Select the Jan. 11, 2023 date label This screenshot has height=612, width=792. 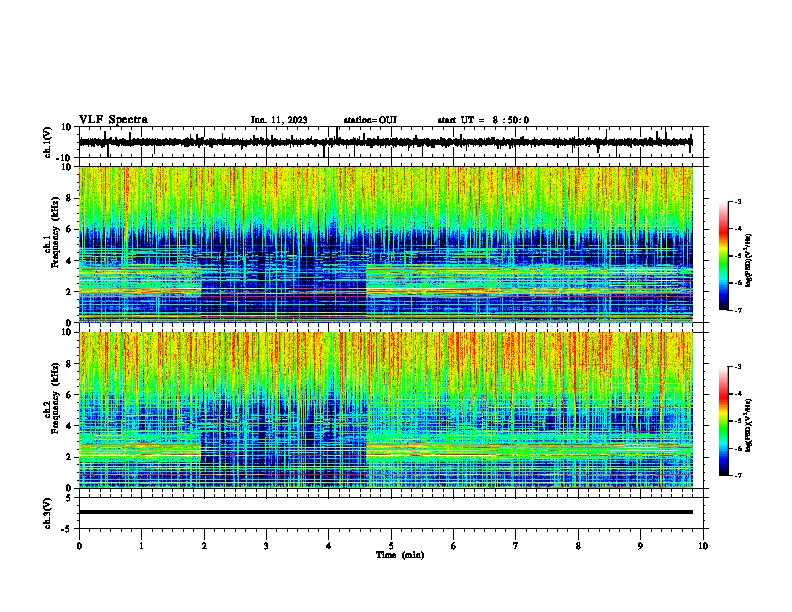pyautogui.click(x=279, y=120)
